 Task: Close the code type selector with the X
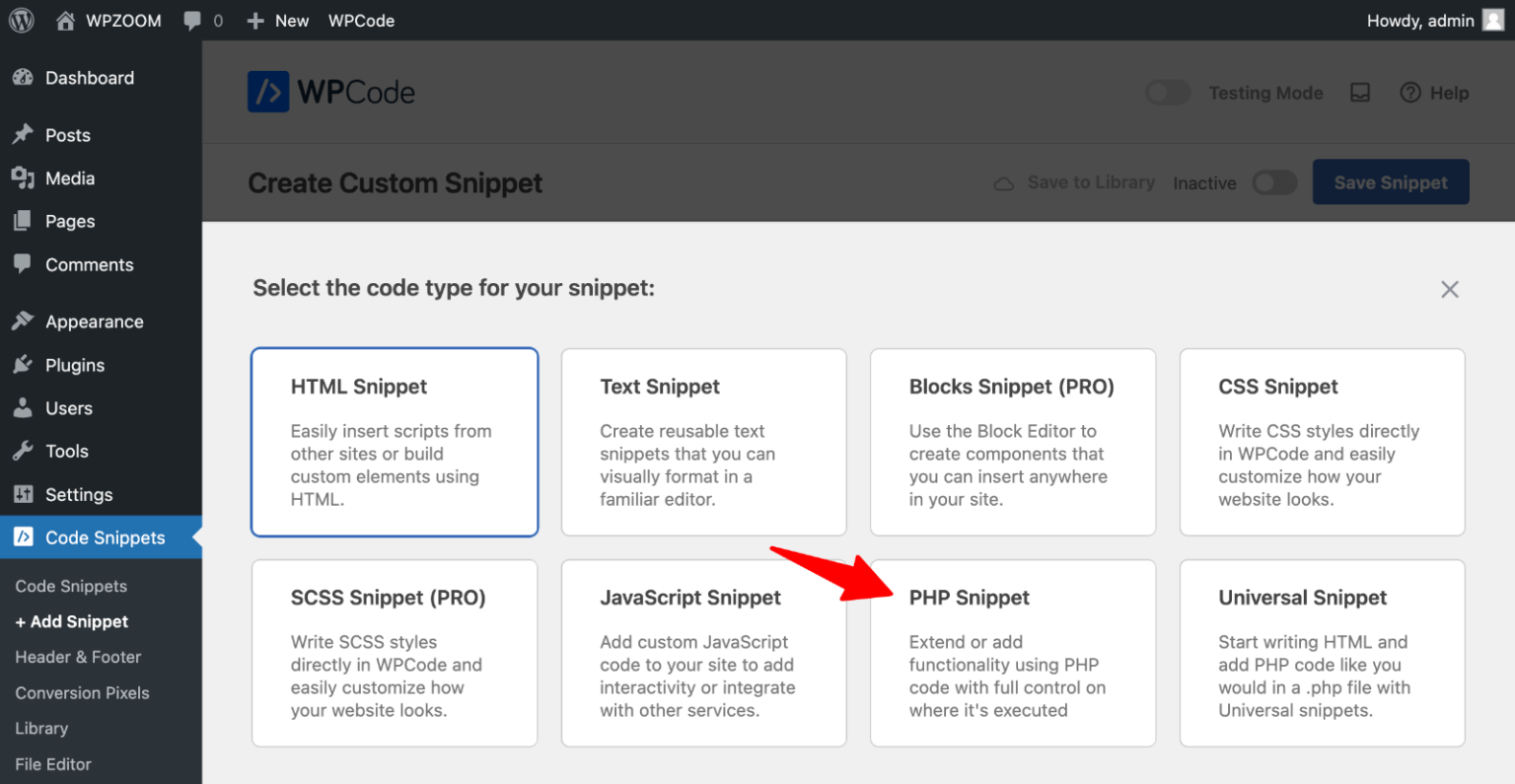pyautogui.click(x=1450, y=289)
